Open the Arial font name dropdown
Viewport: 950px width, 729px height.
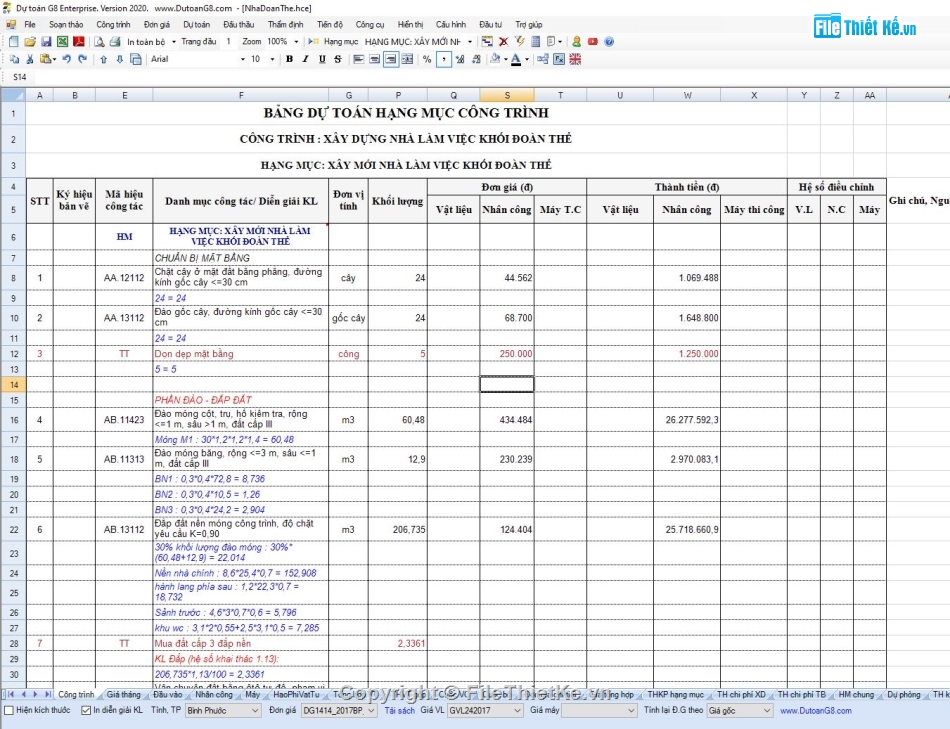click(243, 59)
